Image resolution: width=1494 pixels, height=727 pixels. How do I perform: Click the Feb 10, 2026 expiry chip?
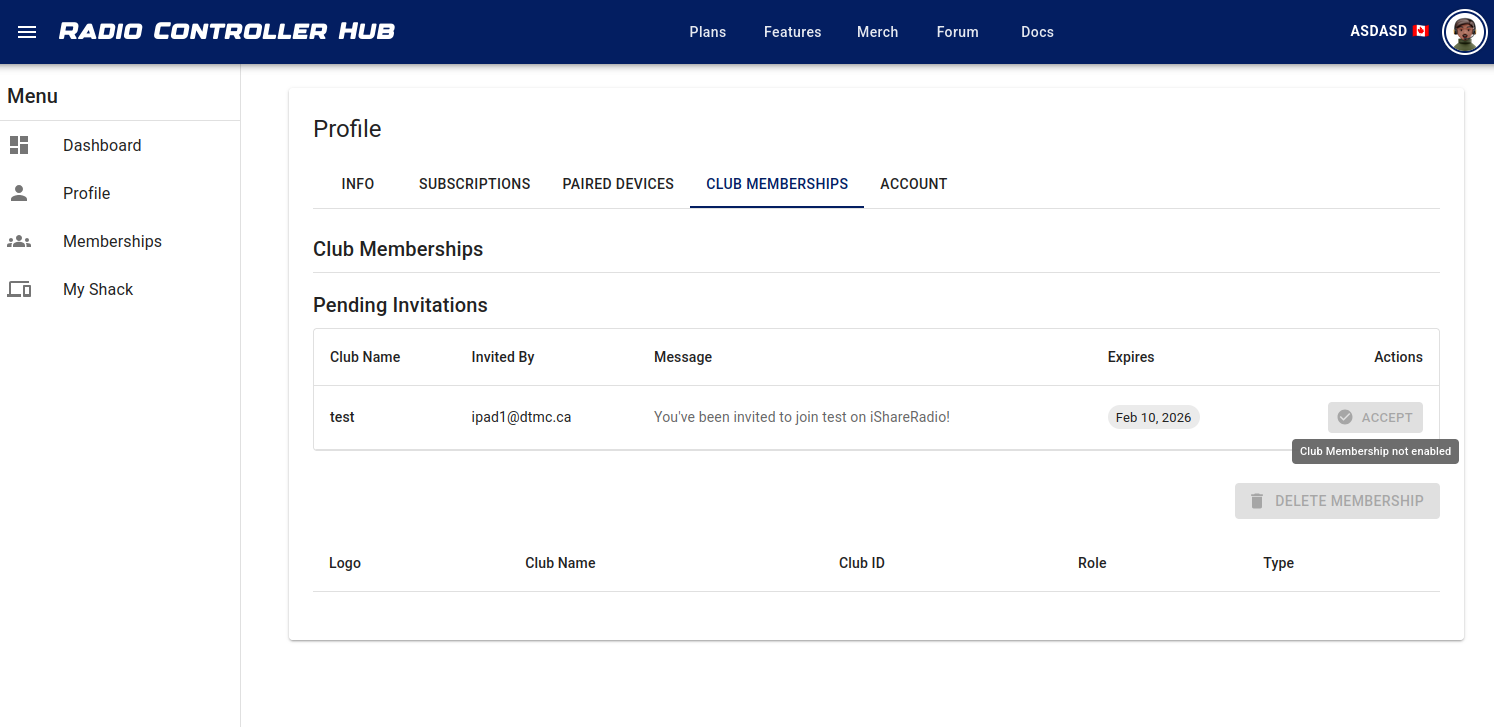click(1153, 417)
